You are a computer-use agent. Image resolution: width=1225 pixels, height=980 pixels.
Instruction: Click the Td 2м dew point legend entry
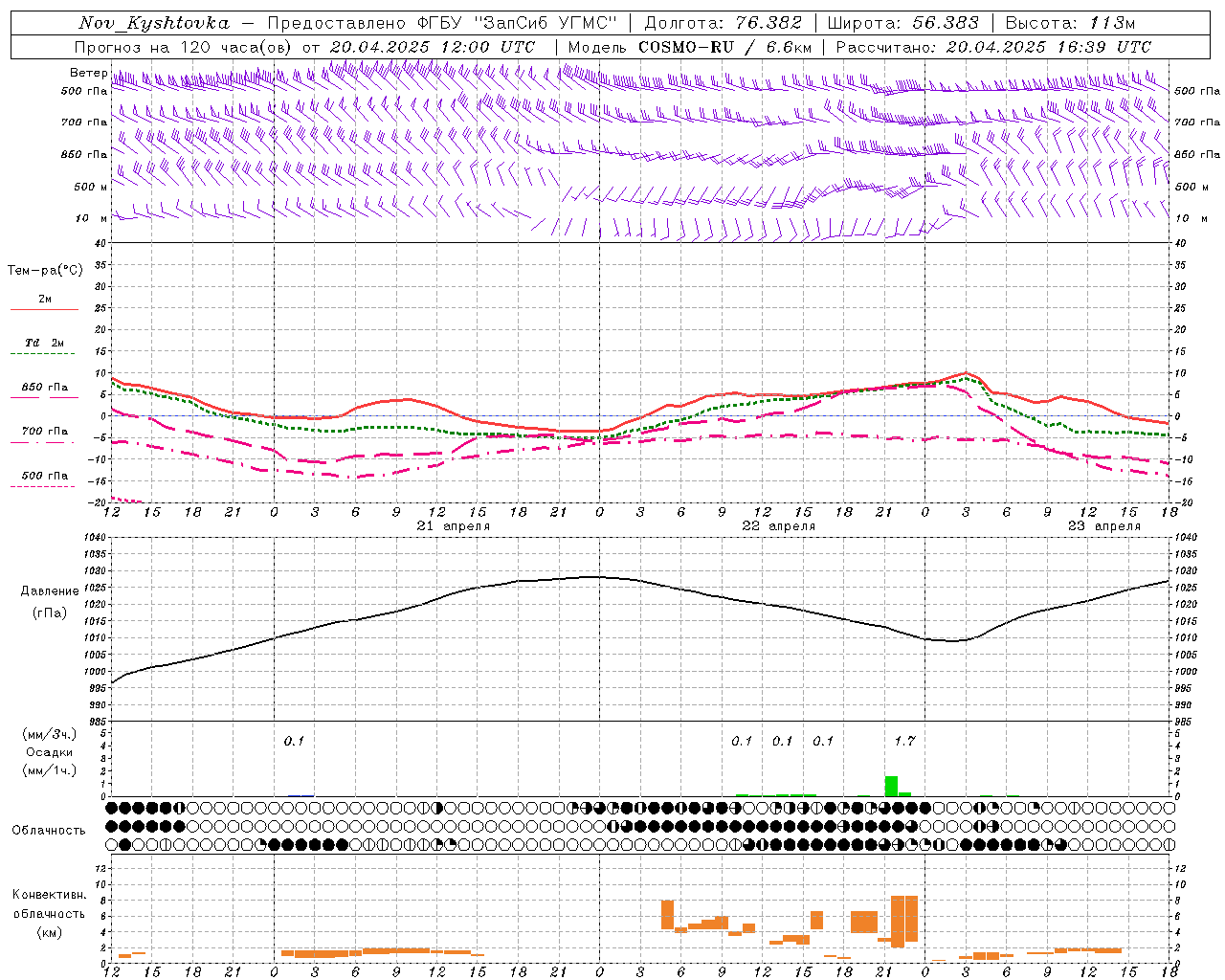(x=44, y=343)
